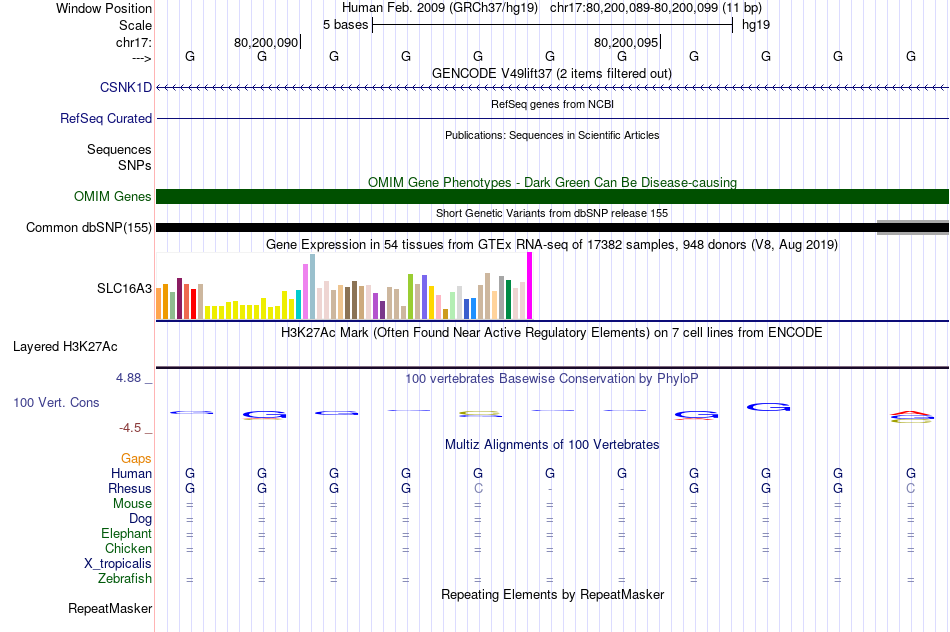Open GENCODE V49lift37 track title
950x632 pixels.
pos(552,73)
